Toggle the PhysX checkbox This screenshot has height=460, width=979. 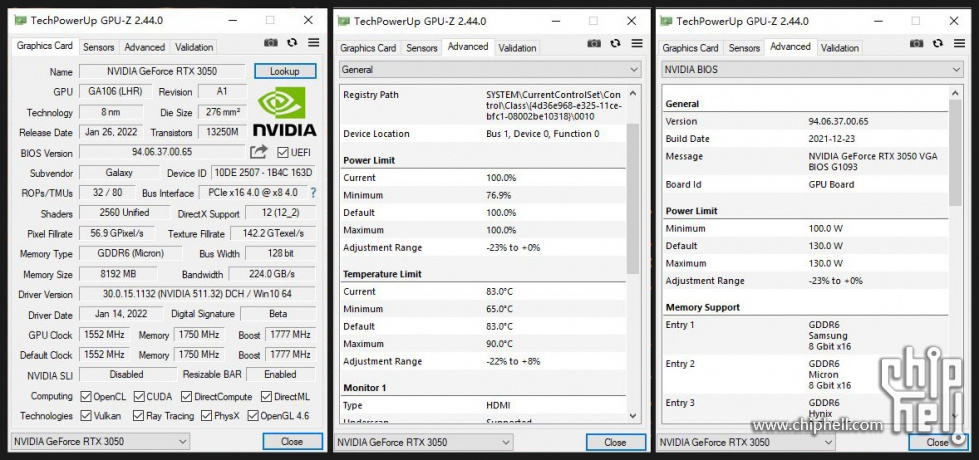(206, 416)
